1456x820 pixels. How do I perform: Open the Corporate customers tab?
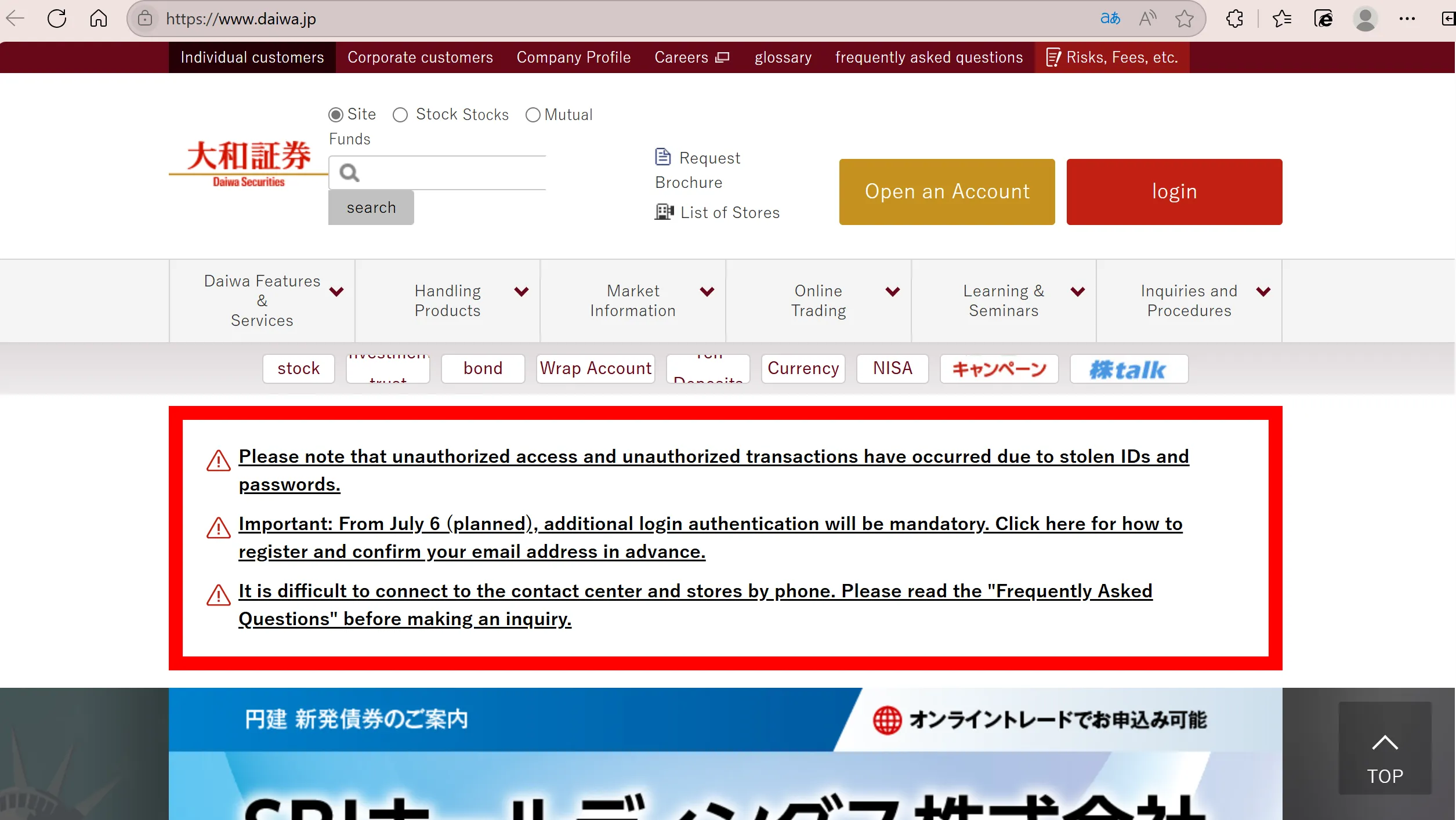420,57
